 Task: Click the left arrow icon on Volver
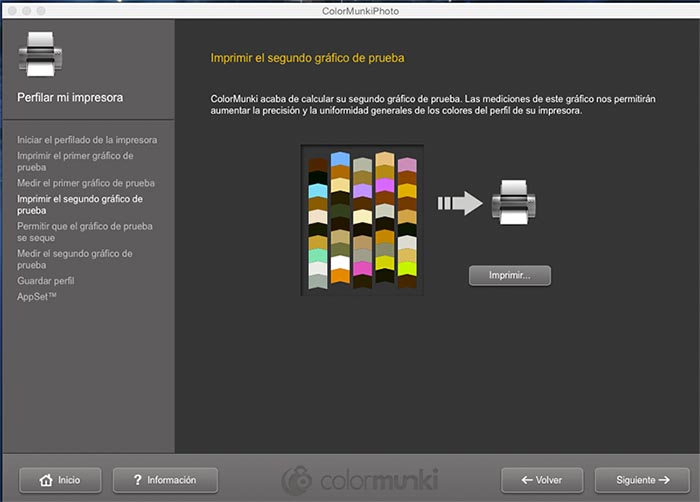(x=527, y=480)
